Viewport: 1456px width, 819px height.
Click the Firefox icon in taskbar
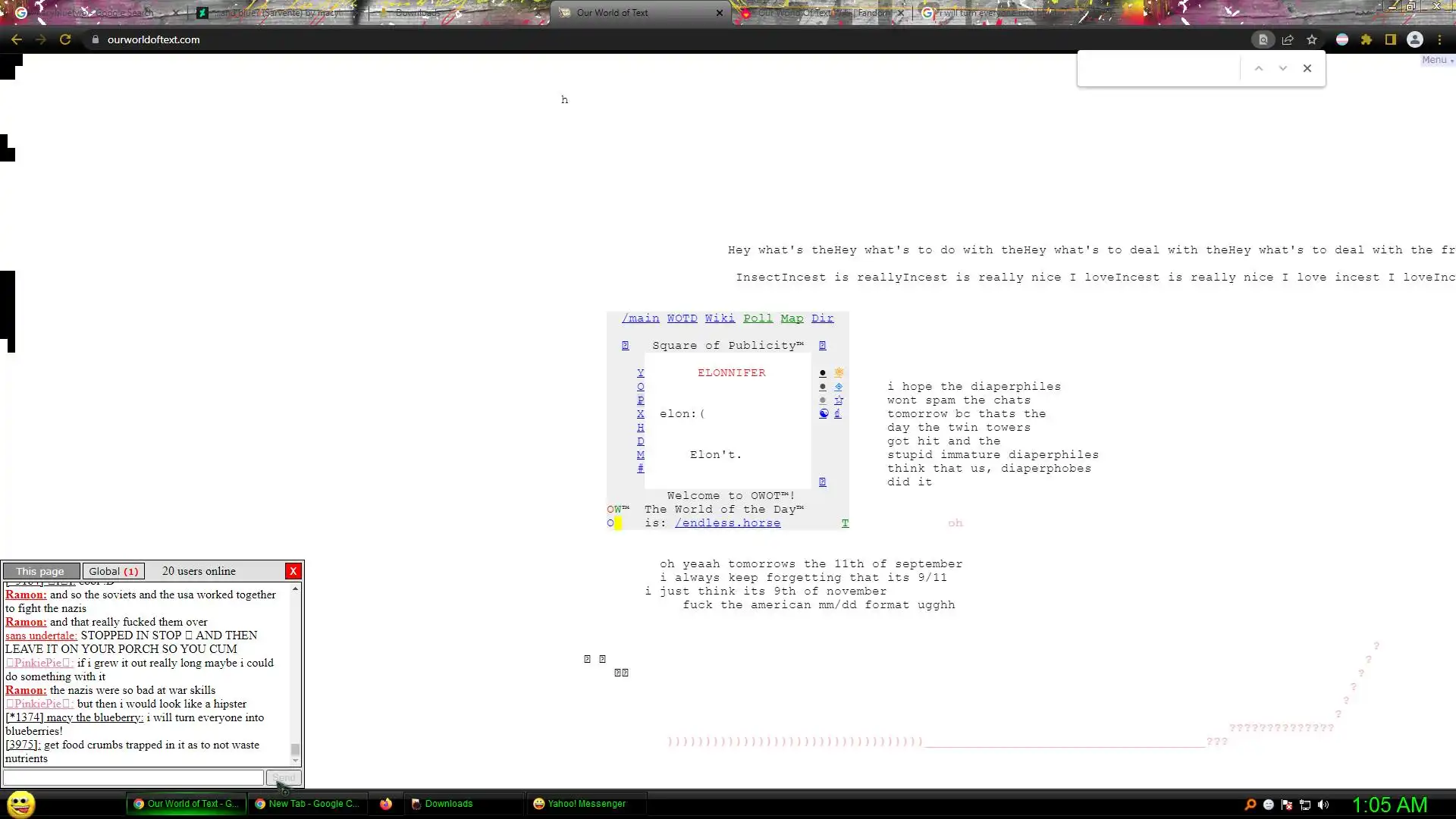pyautogui.click(x=386, y=804)
